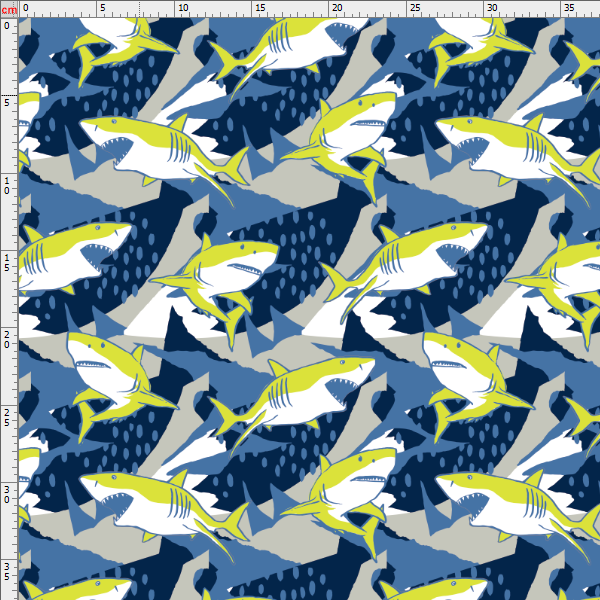The height and width of the screenshot is (600, 600).
Task: Click the 25 mark on the vertical ruler
Action: coord(7,417)
